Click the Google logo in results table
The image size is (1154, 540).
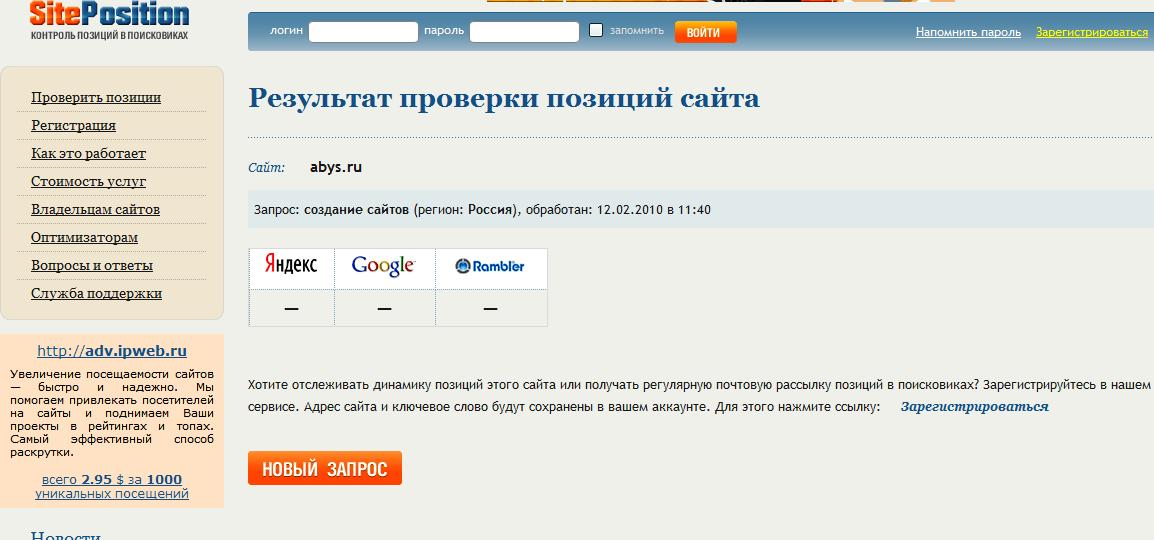(x=384, y=266)
